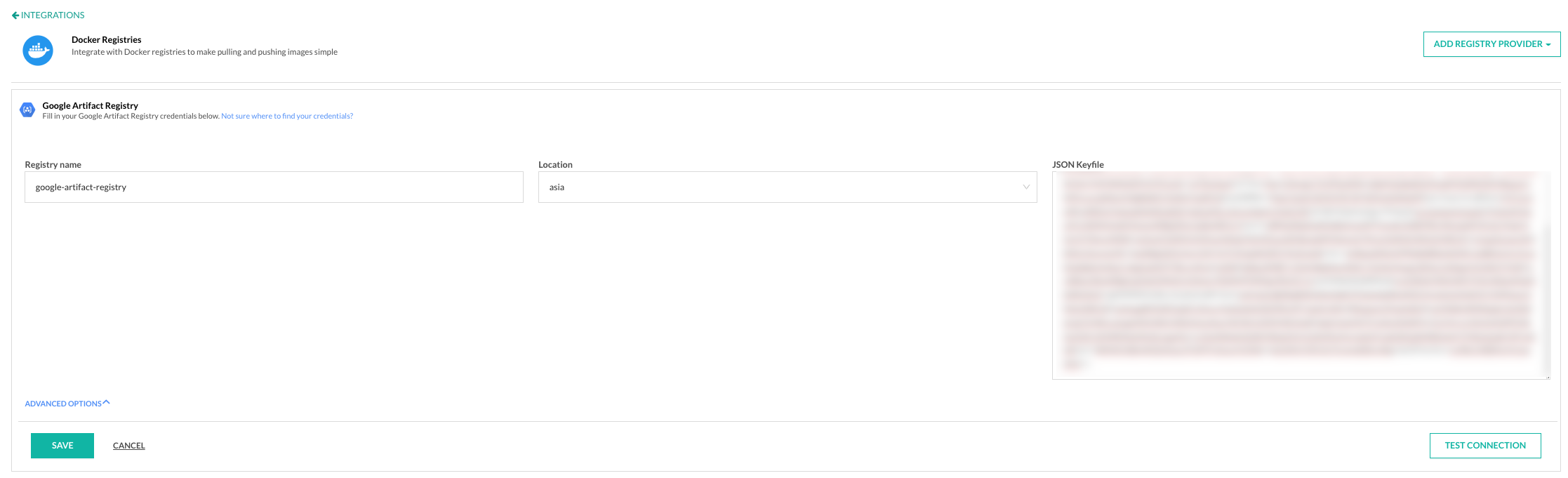The height and width of the screenshot is (478, 1568).
Task: Open the ADD REGISTRY PROVIDER button
Action: pos(1487,44)
